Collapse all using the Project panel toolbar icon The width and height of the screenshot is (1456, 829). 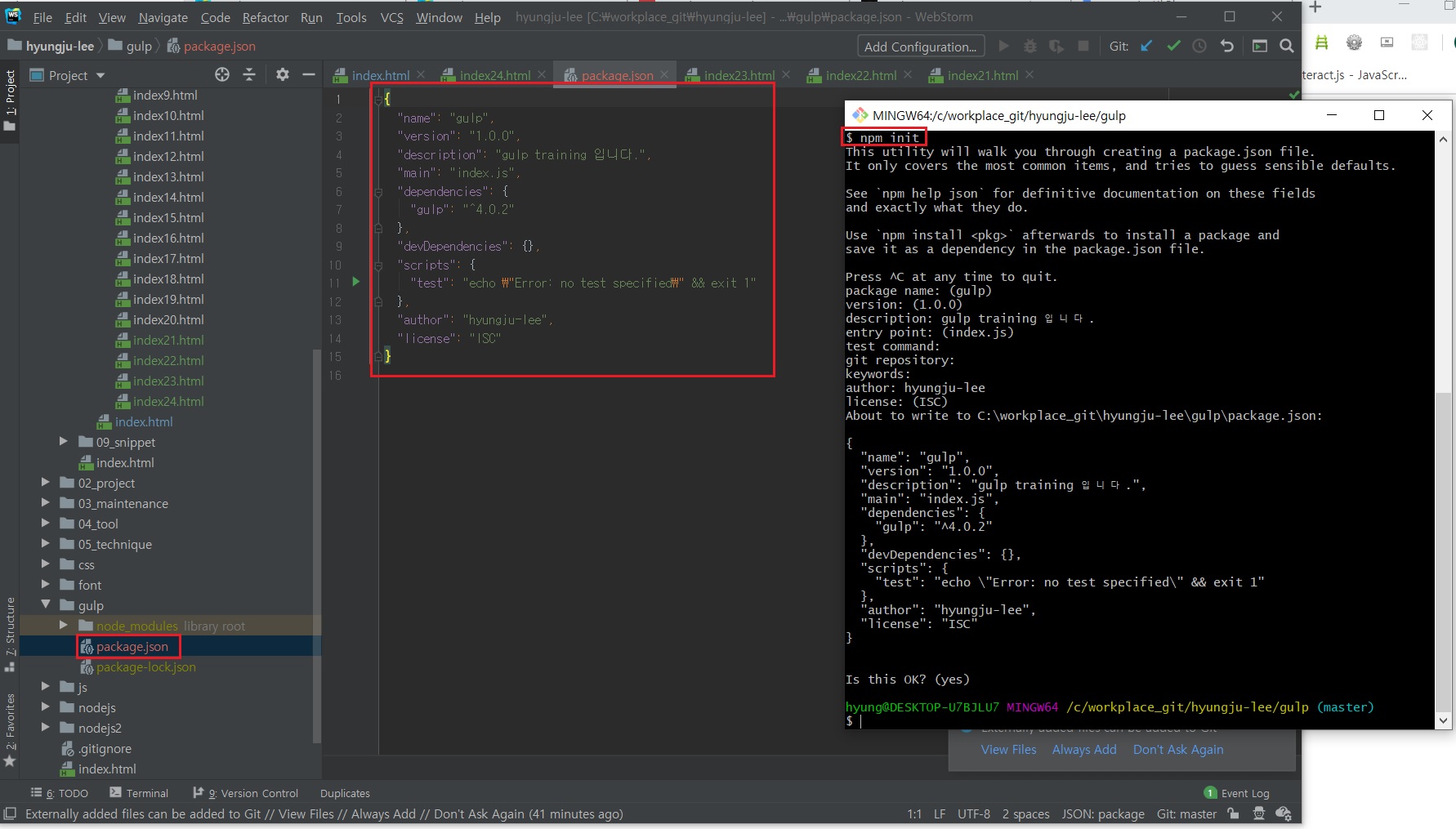pos(249,75)
